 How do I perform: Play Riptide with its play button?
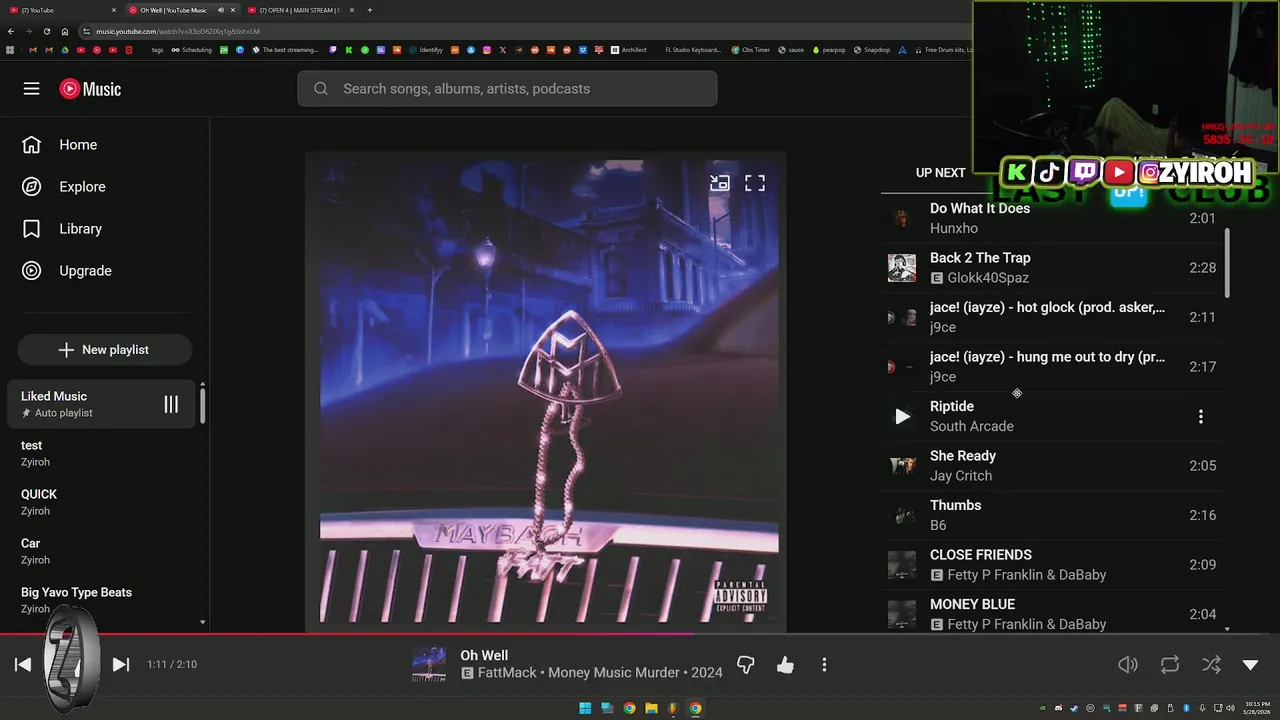[902, 417]
